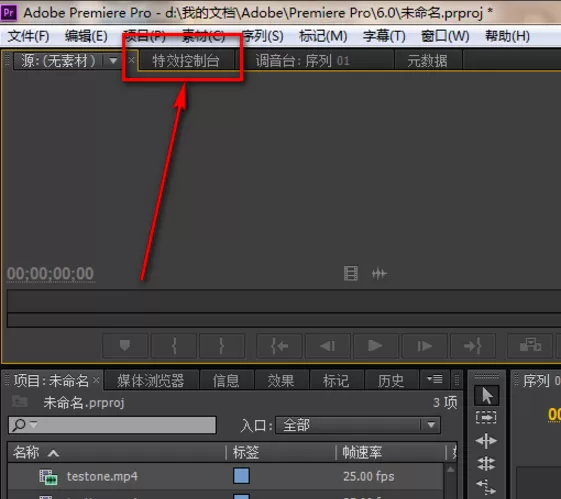561x499 pixels.
Task: Select the 项目: 未命名 panel tab
Action: (51, 381)
